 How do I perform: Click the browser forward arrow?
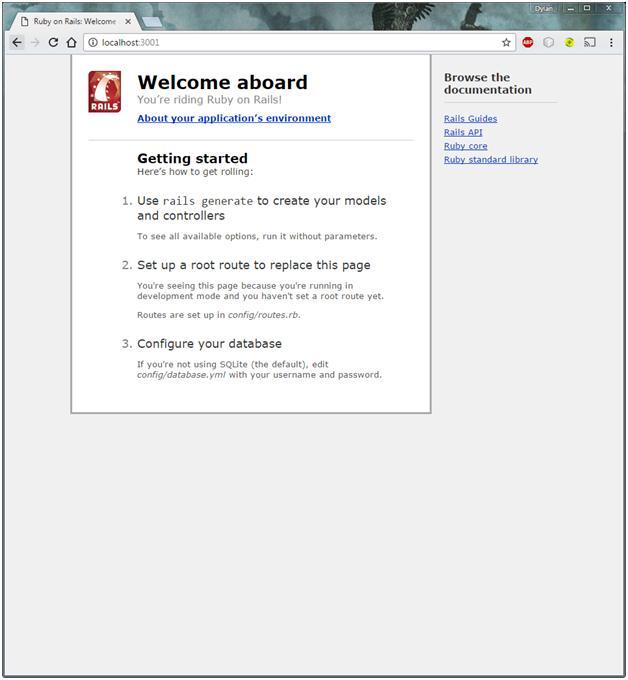(35, 42)
